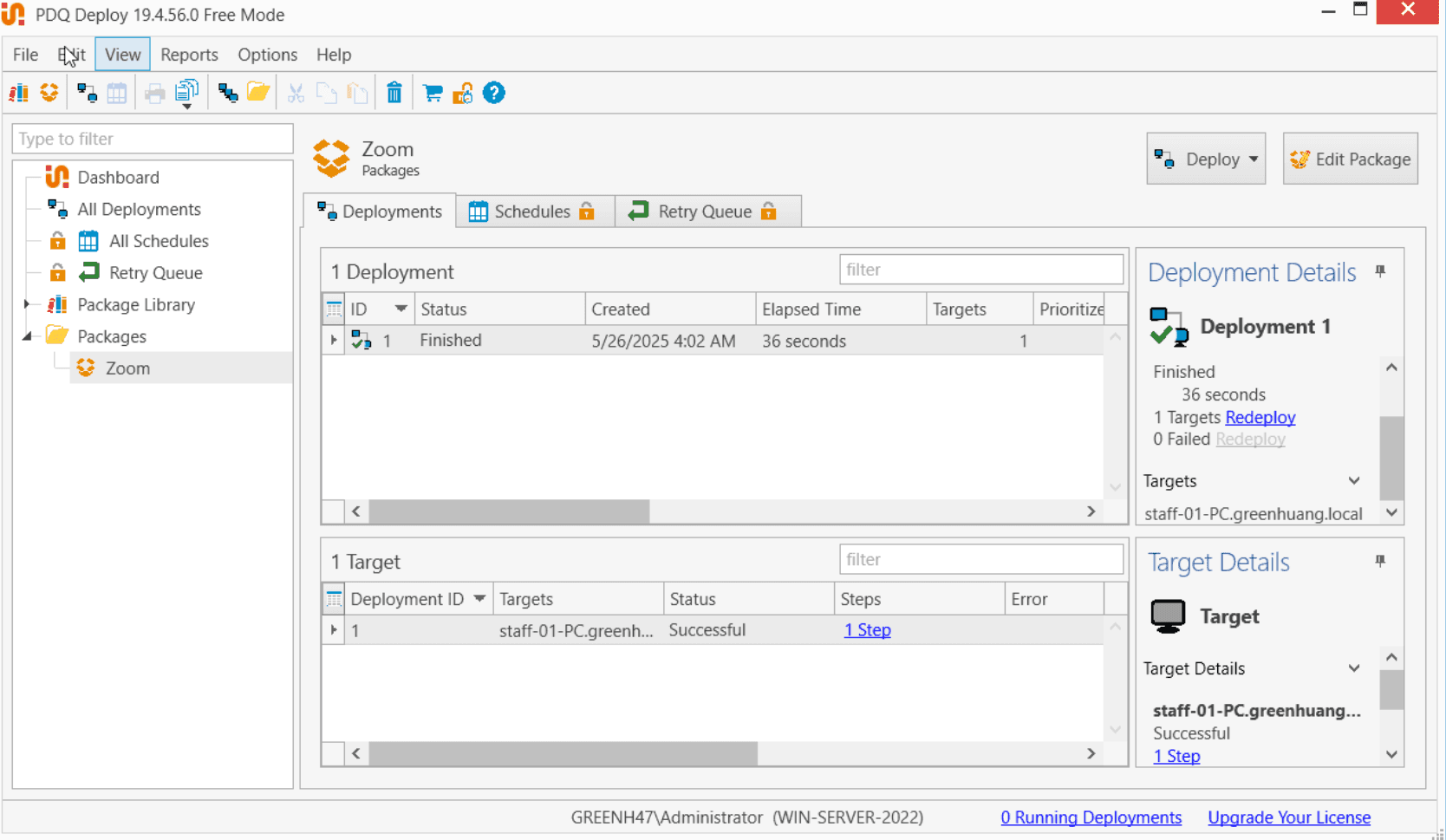Click the 1 Deployment filter field
Image resolution: width=1446 pixels, height=840 pixels.
click(x=981, y=270)
